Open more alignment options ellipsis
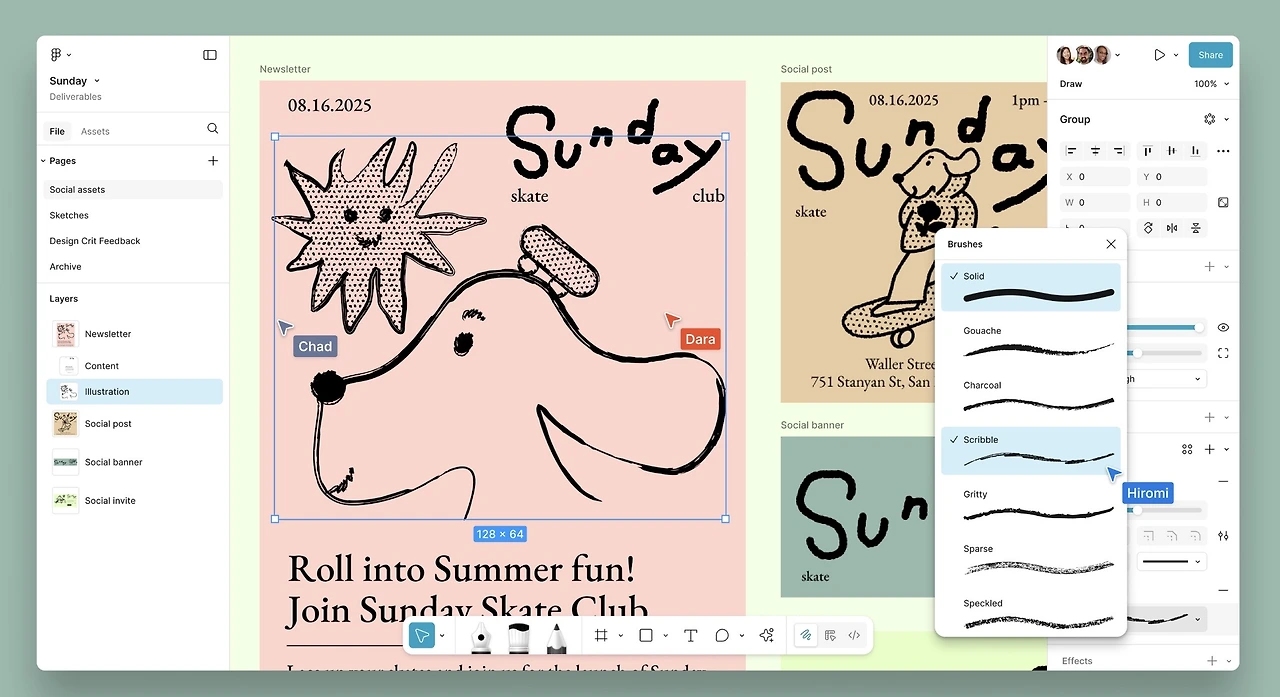 pyautogui.click(x=1223, y=151)
